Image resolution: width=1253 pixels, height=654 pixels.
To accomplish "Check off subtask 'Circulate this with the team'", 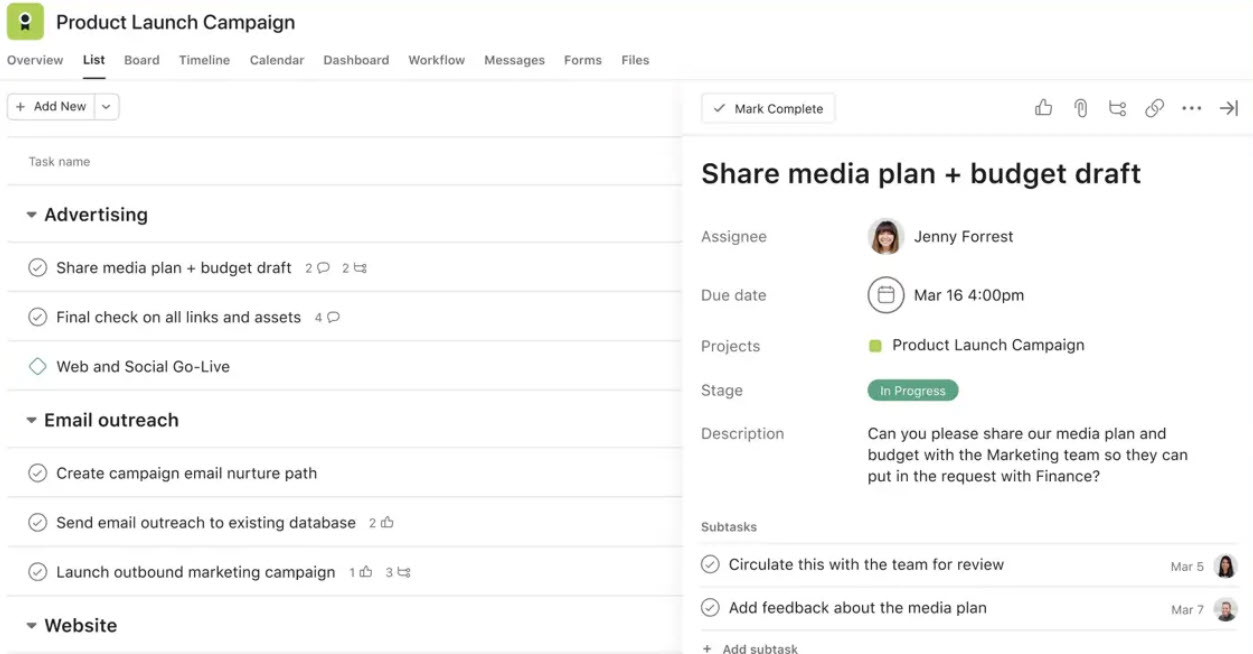I will pyautogui.click(x=710, y=564).
